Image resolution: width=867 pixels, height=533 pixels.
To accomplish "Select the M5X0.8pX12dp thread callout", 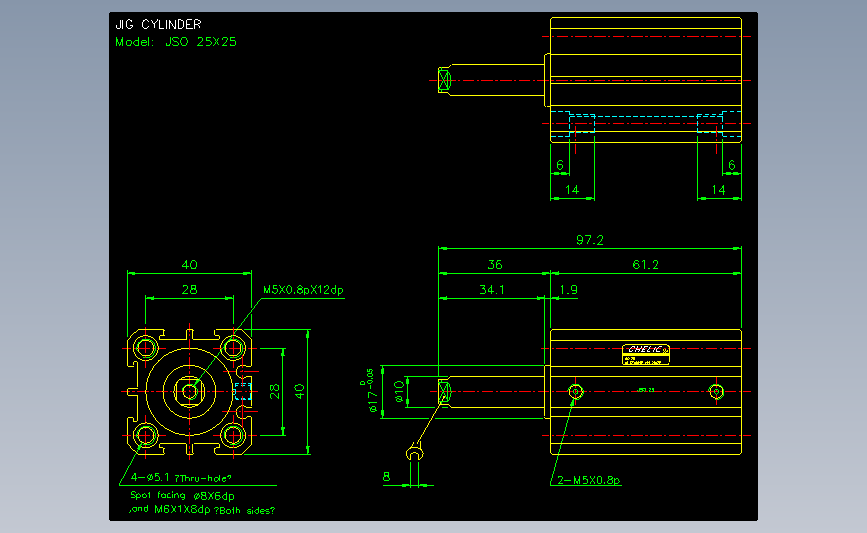I will 303,290.
